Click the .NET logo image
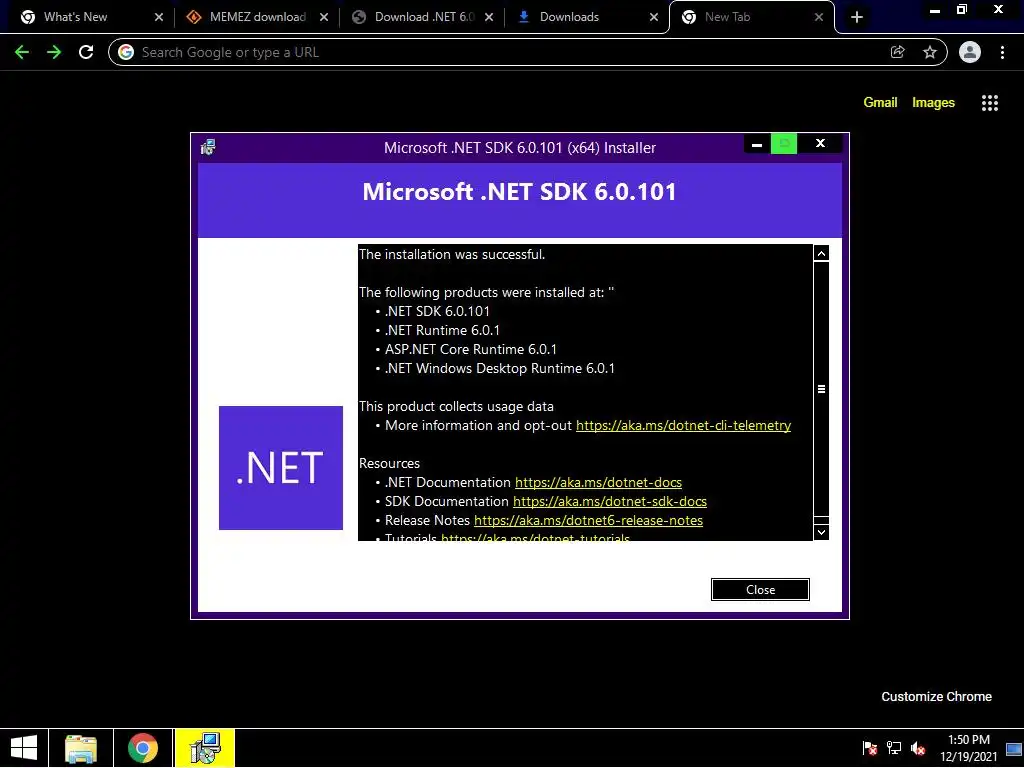The height and width of the screenshot is (768, 1024). (x=281, y=468)
